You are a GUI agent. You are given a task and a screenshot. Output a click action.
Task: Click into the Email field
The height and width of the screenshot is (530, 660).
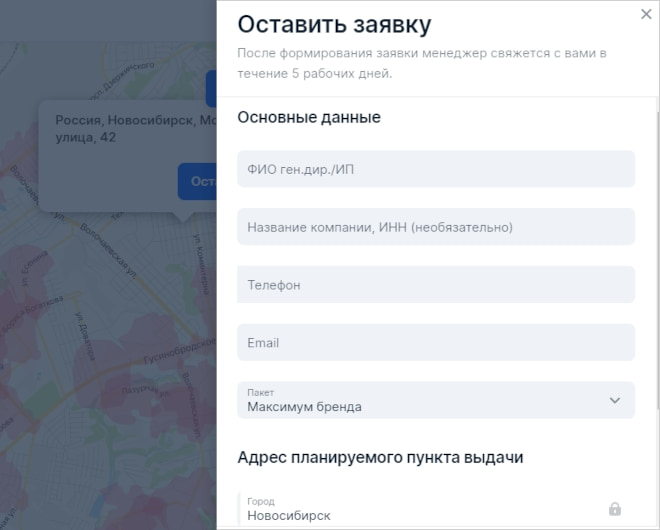click(x=436, y=342)
